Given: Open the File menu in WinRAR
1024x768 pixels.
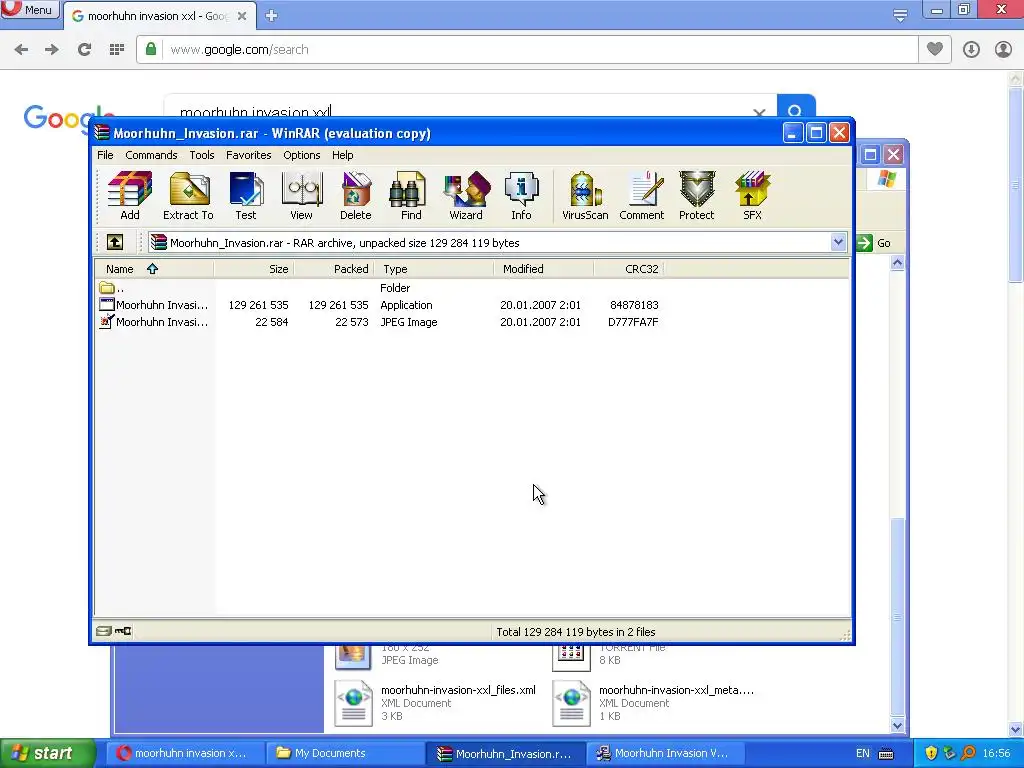Looking at the screenshot, I should point(105,155).
